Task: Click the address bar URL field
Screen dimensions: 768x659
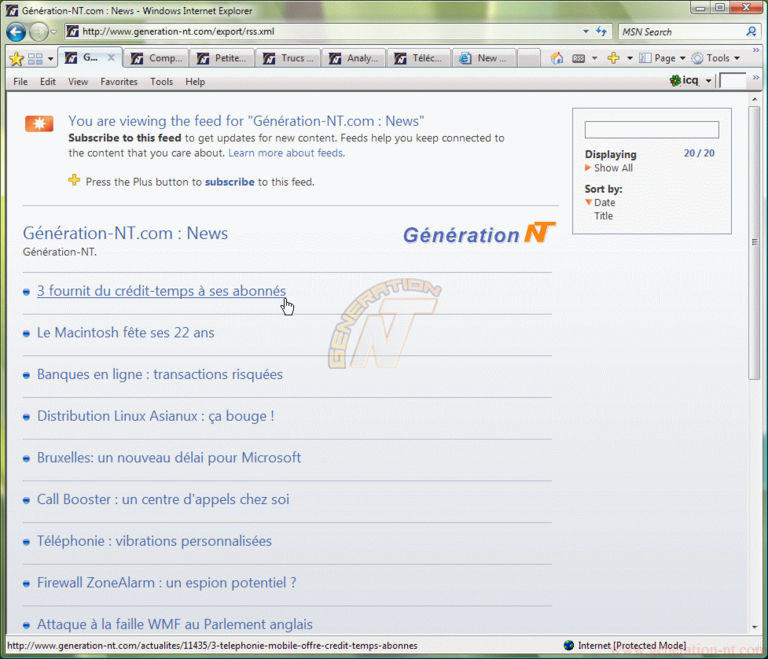Action: [x=323, y=31]
